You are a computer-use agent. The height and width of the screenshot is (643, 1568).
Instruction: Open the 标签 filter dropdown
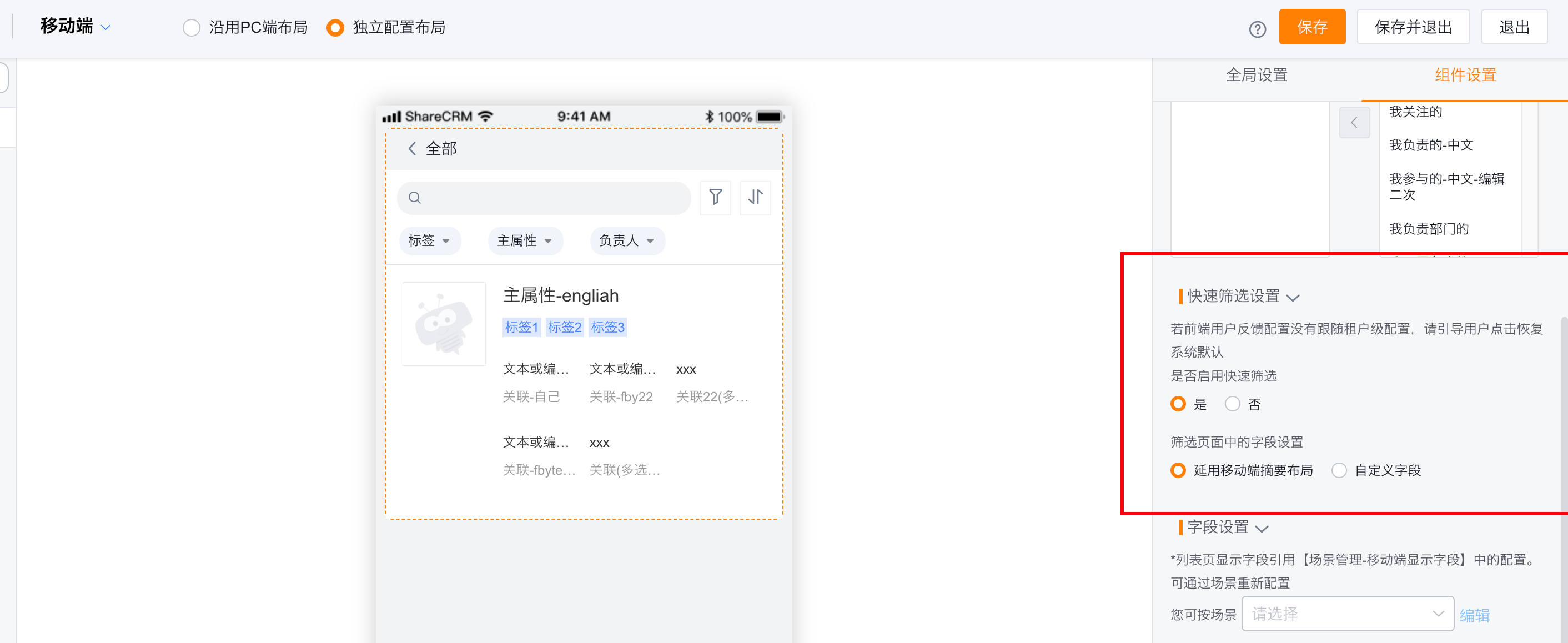click(430, 240)
